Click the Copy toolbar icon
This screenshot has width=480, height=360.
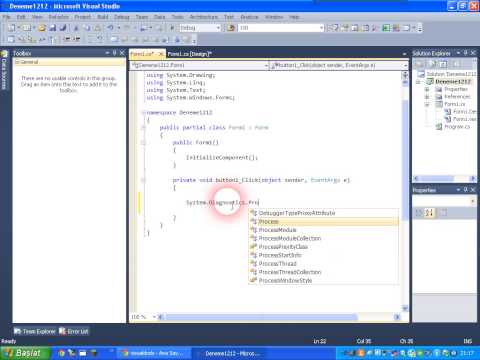pos(87,28)
